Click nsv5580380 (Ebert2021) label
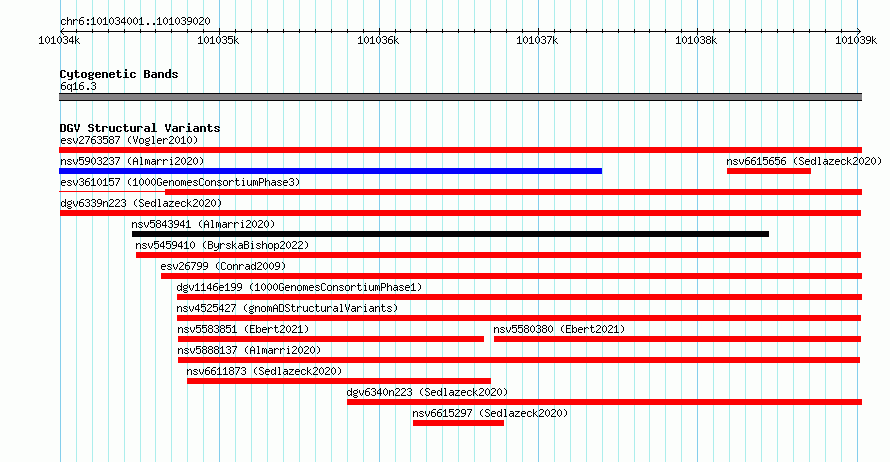This screenshot has height=462, width=890. tap(559, 329)
